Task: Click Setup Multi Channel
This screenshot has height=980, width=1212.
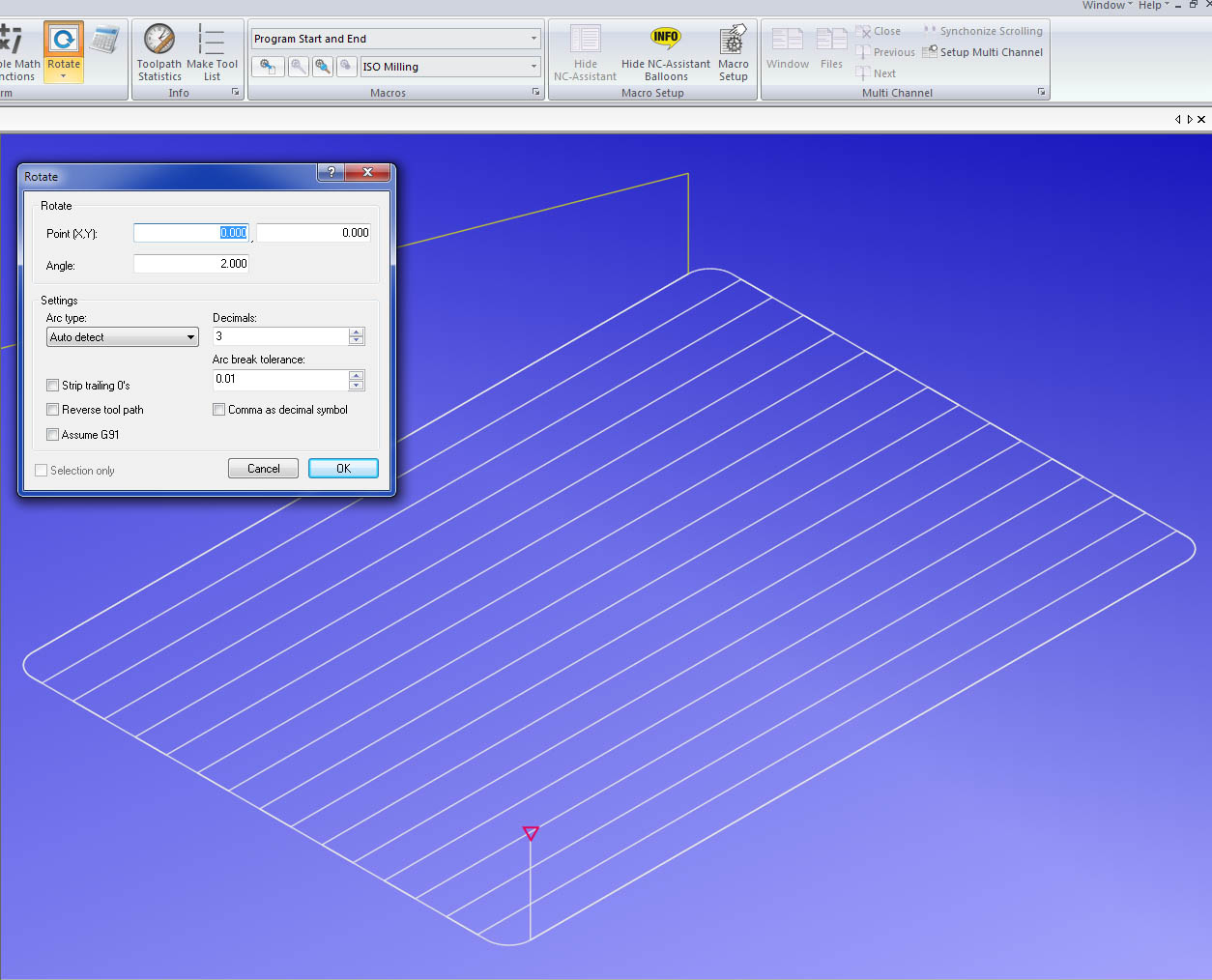Action: (x=983, y=52)
